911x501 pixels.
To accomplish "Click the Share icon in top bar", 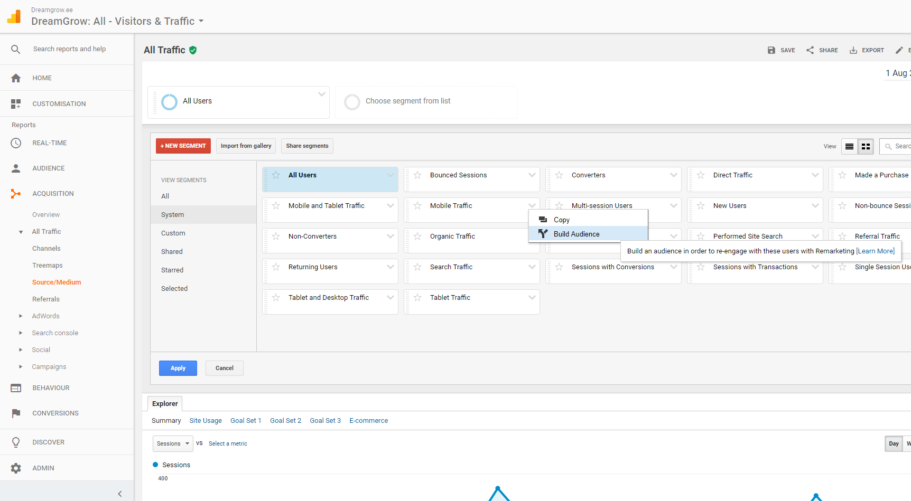I will pos(810,50).
